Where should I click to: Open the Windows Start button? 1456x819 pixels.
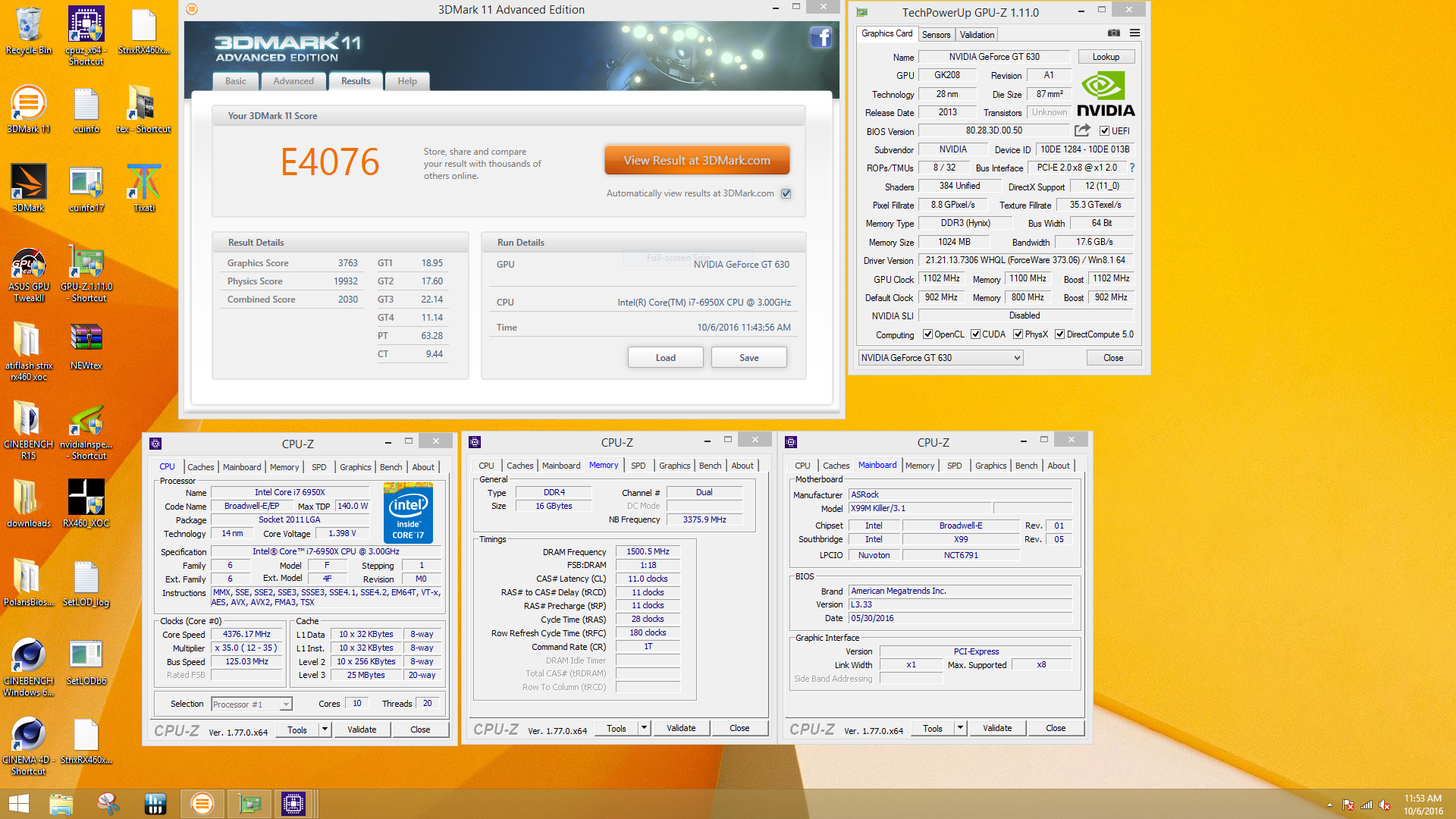(x=18, y=804)
